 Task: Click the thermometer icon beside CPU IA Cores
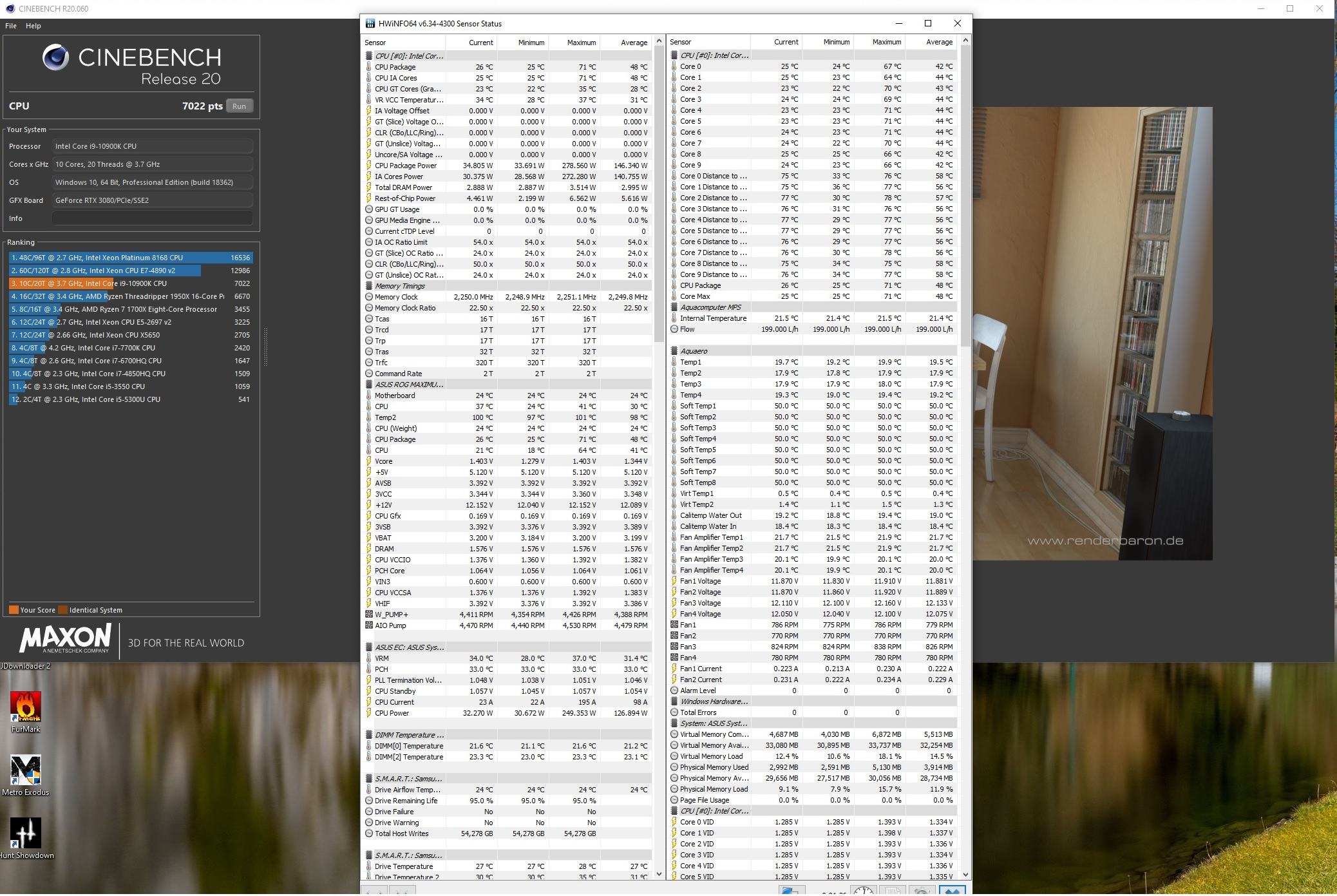pos(369,78)
